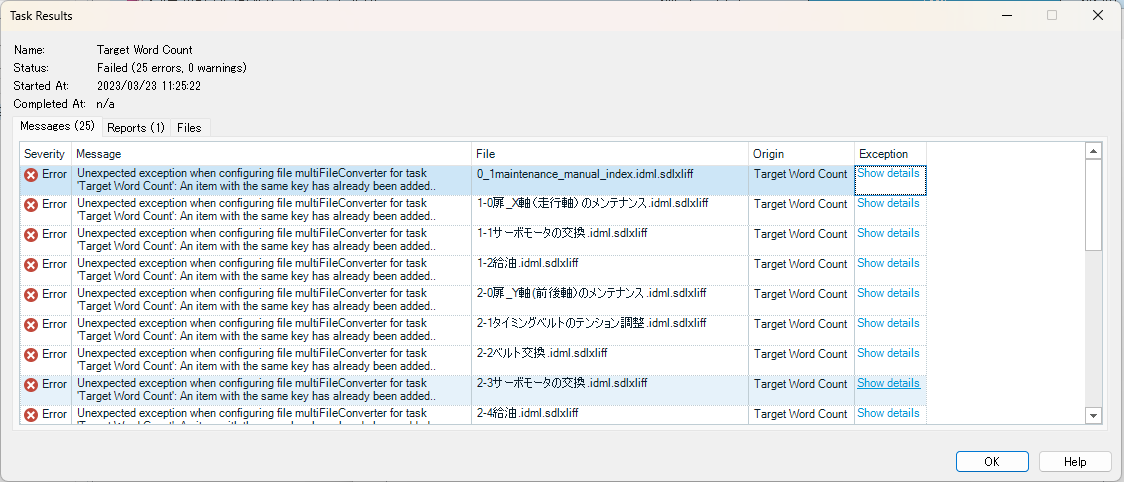Close the Task Results window
Screen dimensions: 1124x482
pyautogui.click(x=1097, y=15)
